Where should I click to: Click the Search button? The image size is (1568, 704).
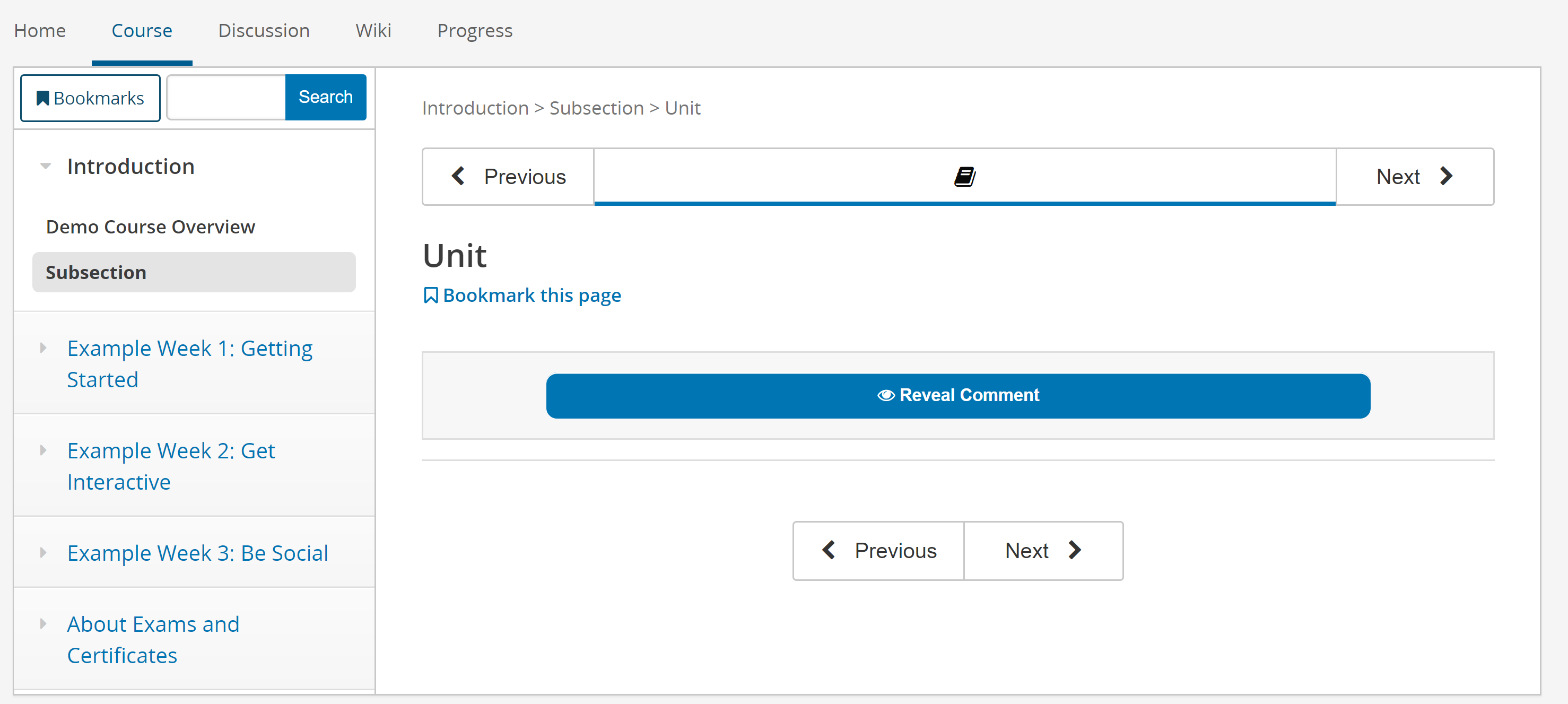pos(326,98)
